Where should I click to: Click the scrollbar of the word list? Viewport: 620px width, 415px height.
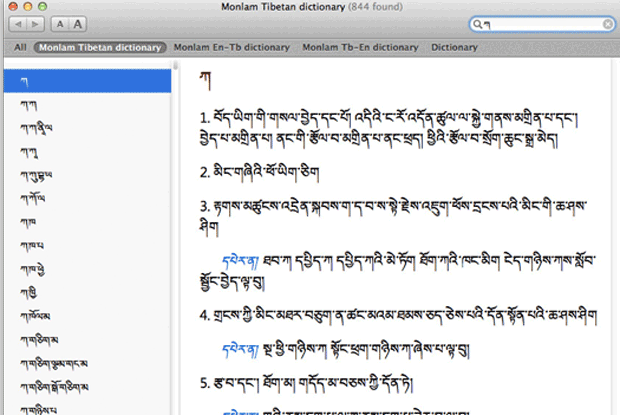click(x=175, y=65)
